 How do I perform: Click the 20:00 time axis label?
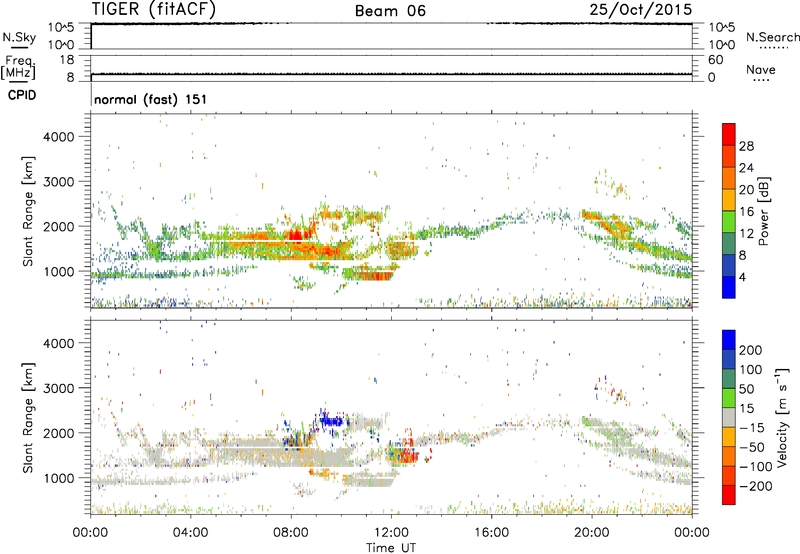pyautogui.click(x=591, y=533)
